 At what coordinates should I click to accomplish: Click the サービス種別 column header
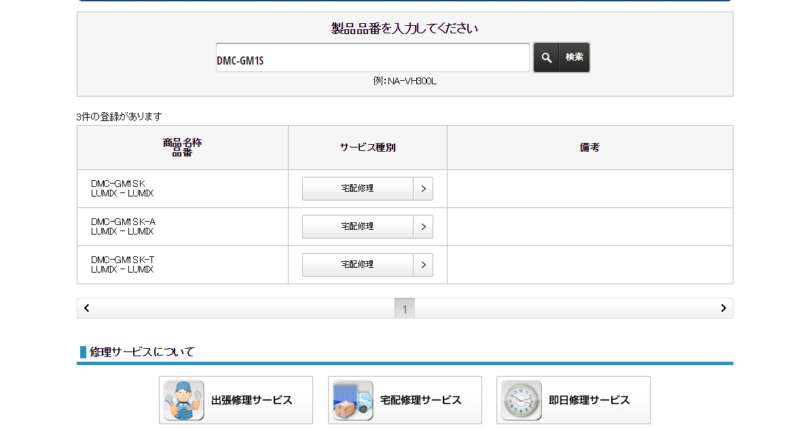368,147
